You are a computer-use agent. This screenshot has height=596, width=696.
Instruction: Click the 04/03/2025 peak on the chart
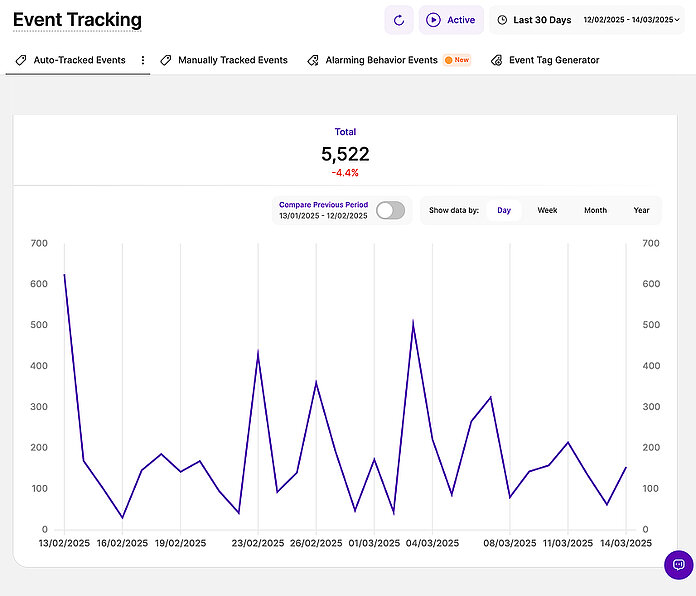click(x=413, y=322)
